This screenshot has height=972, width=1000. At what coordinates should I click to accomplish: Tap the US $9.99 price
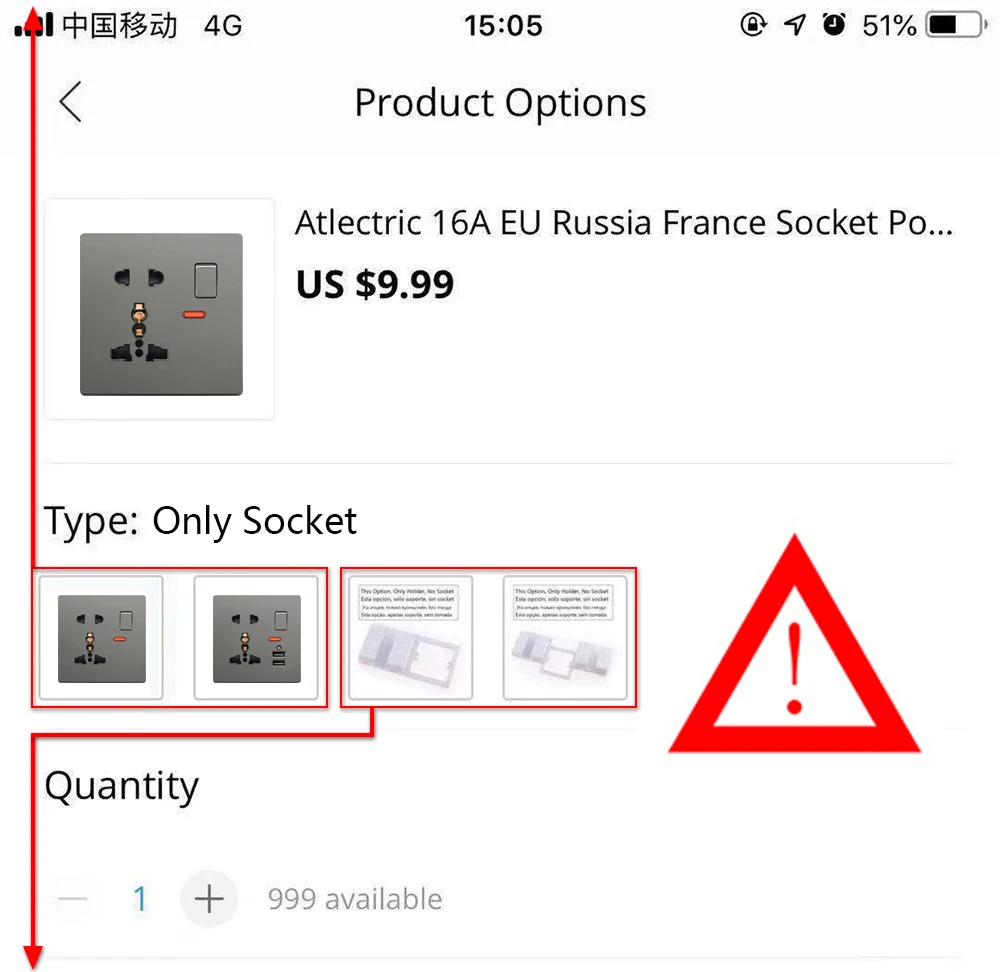(375, 285)
